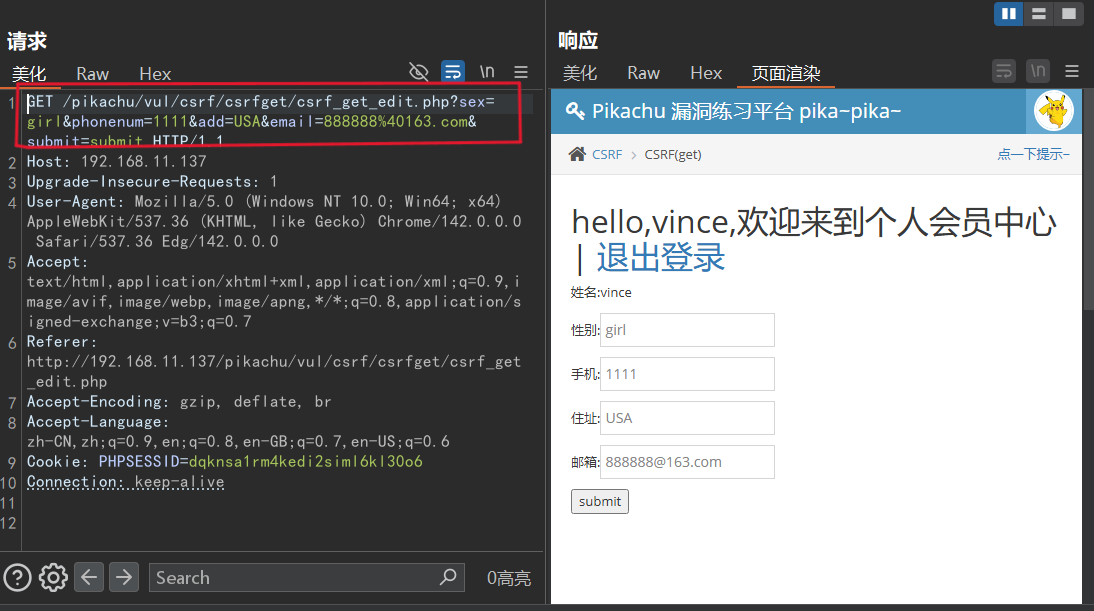Viewport: 1094px width, 611px height.
Task: Click the 邮箱 email input field
Action: click(687, 462)
